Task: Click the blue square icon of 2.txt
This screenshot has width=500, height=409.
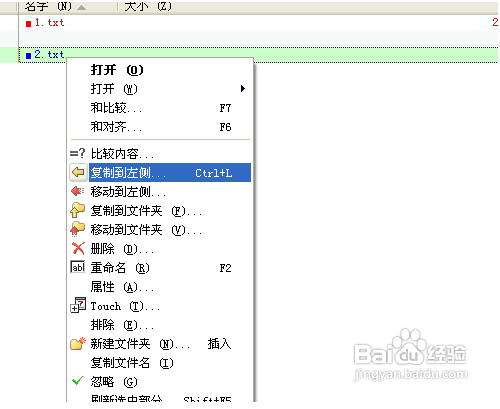Action: (x=28, y=55)
